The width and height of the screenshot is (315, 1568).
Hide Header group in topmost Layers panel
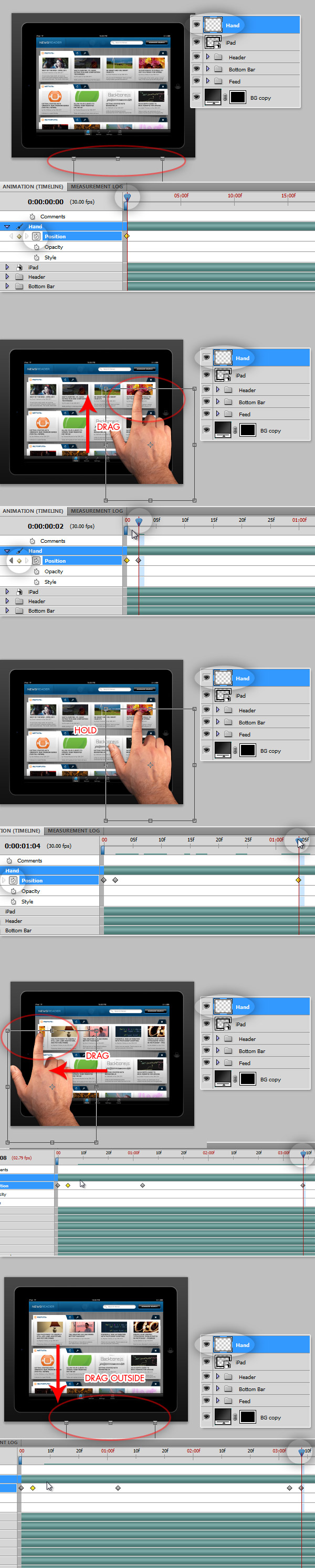pyautogui.click(x=196, y=57)
